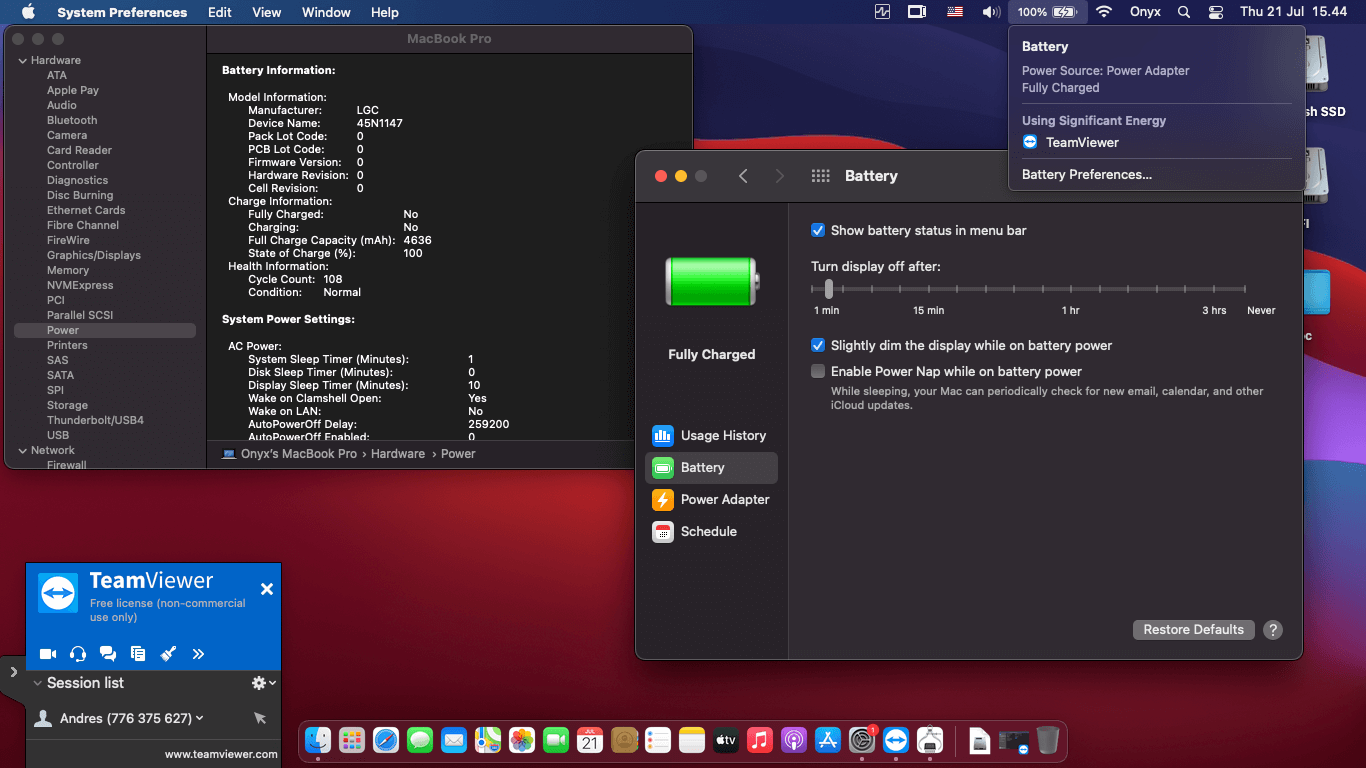The width and height of the screenshot is (1366, 768).
Task: Open the Help menu
Action: coord(384,12)
